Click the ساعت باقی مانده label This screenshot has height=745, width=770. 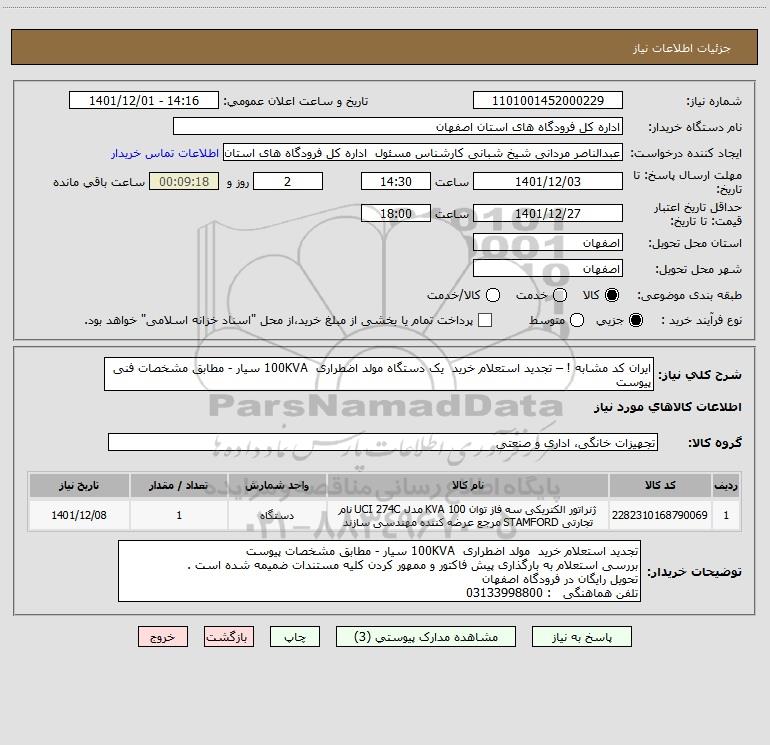point(99,182)
